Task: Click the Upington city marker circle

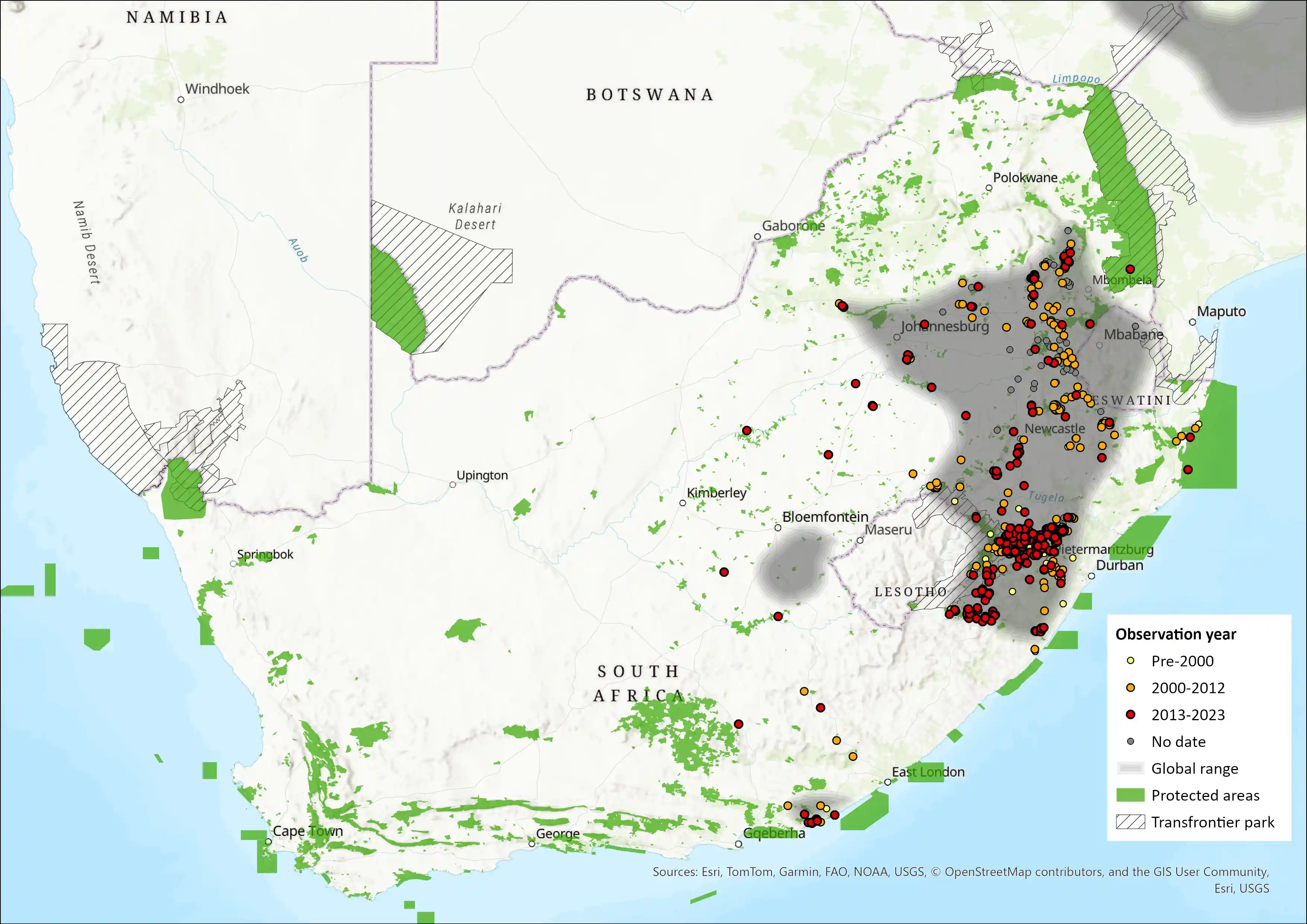Action: [453, 485]
